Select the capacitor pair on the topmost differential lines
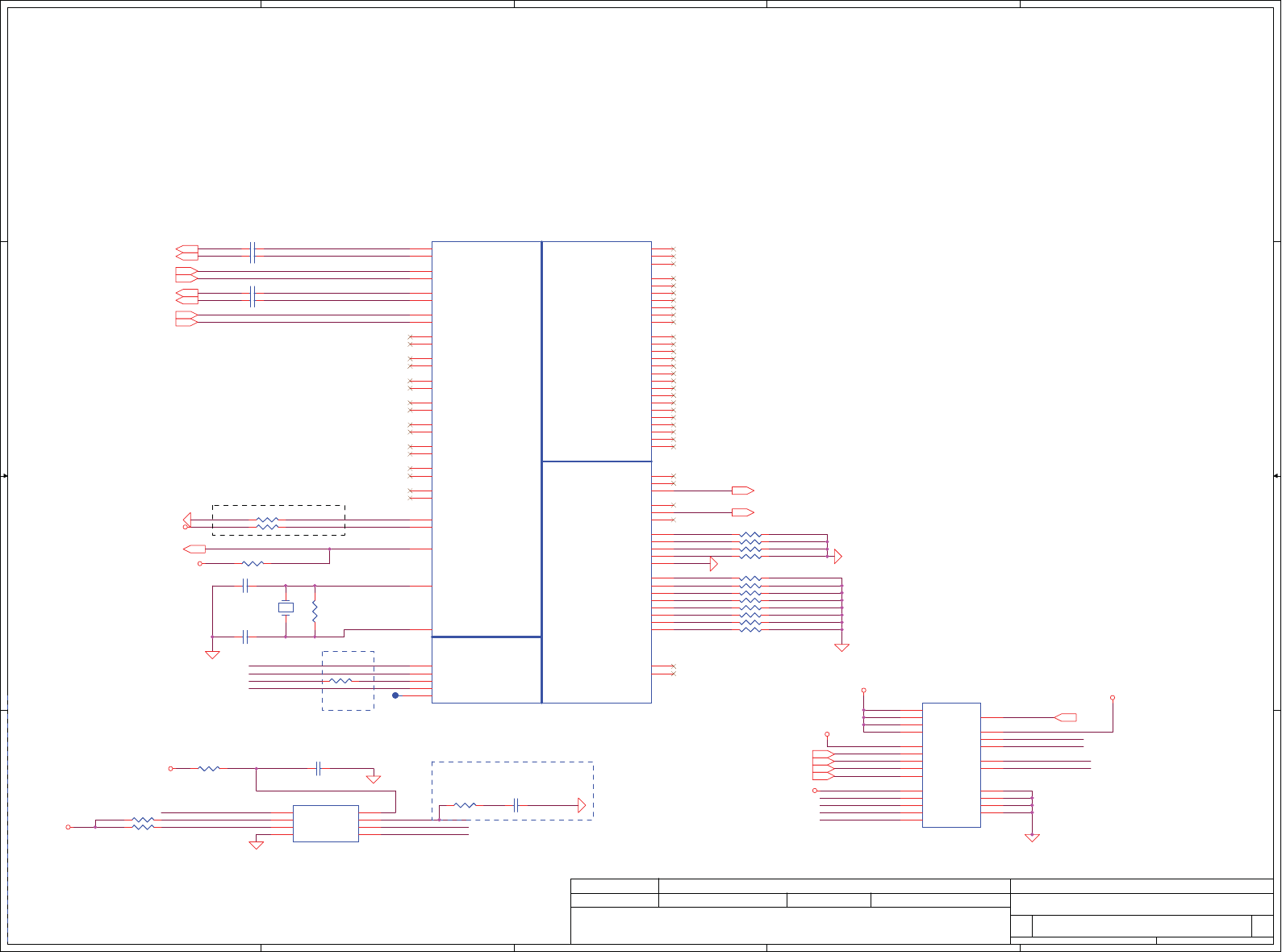The height and width of the screenshot is (952, 1282). (253, 253)
